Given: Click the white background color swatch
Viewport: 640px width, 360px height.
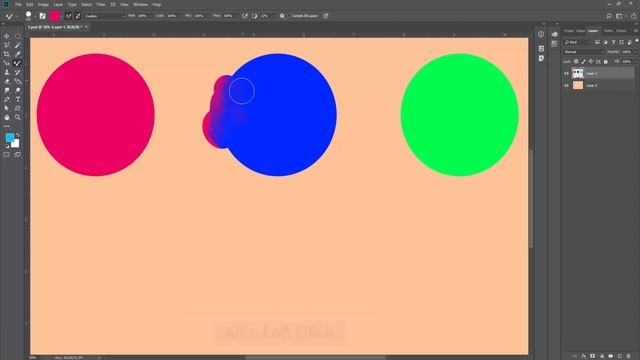Looking at the screenshot, I should tap(16, 144).
